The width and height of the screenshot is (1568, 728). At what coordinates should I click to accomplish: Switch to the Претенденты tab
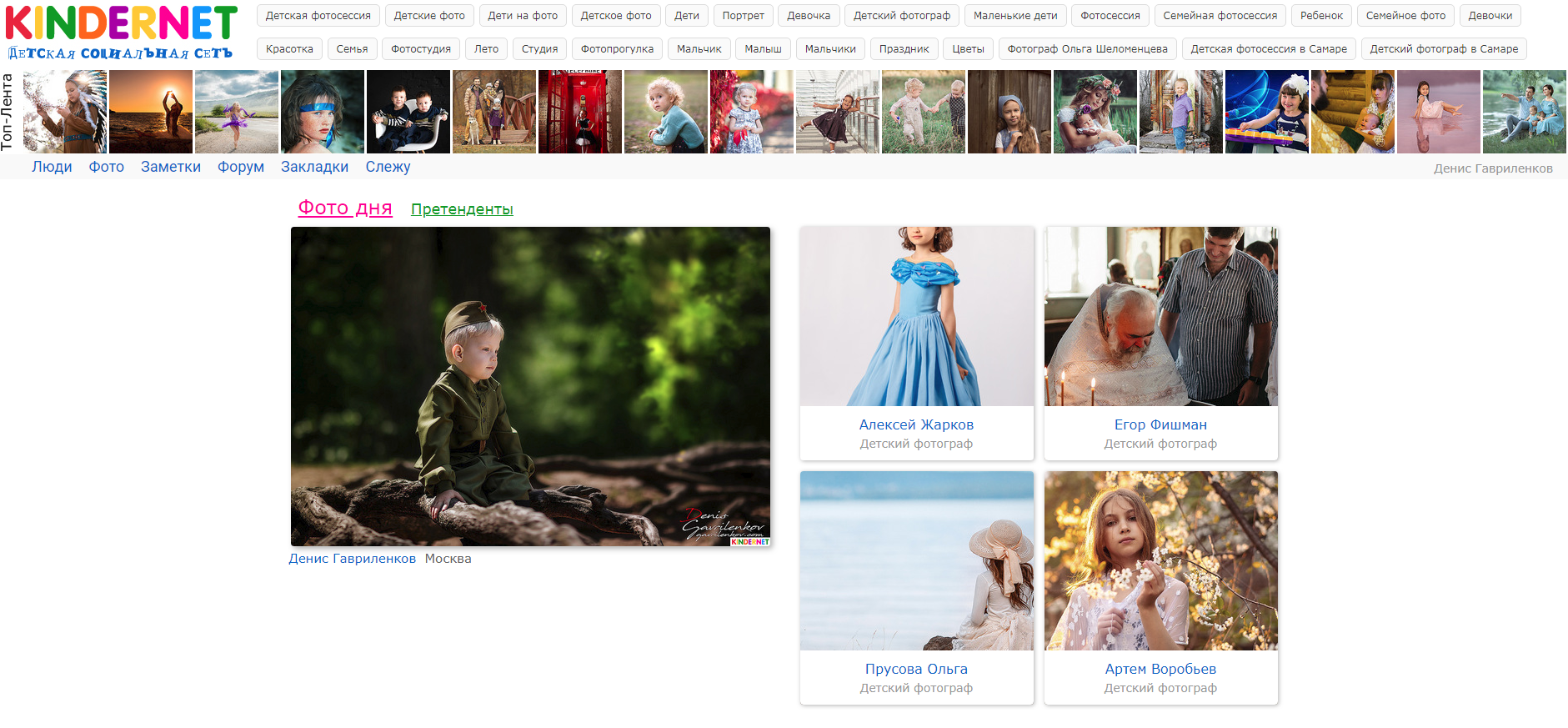coord(462,209)
